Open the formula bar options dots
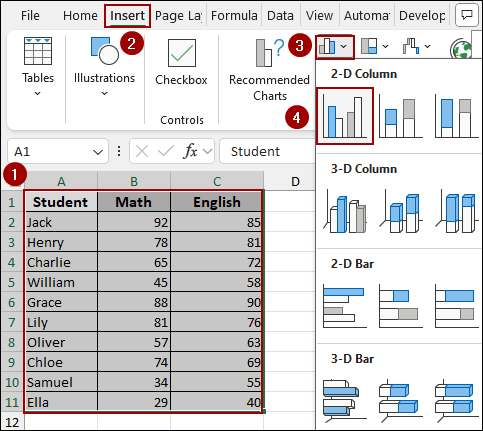The width and height of the screenshot is (483, 431). click(x=119, y=151)
